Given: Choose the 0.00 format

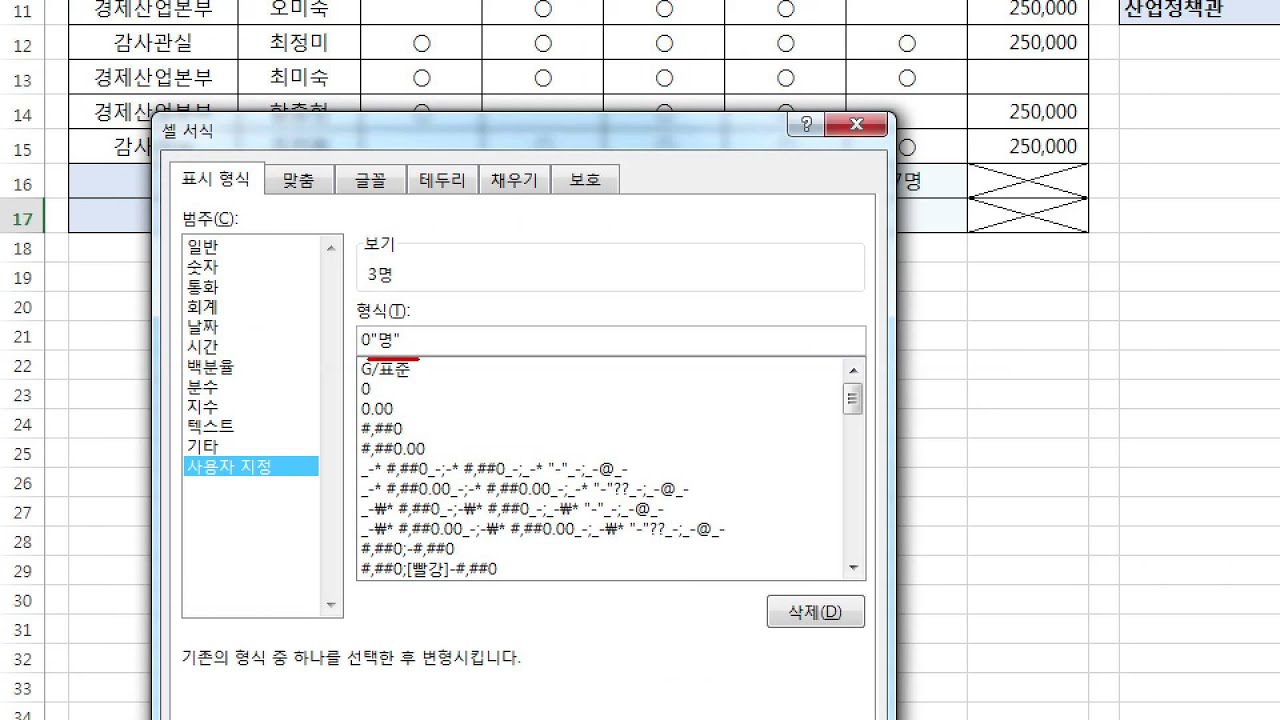Looking at the screenshot, I should [600, 409].
